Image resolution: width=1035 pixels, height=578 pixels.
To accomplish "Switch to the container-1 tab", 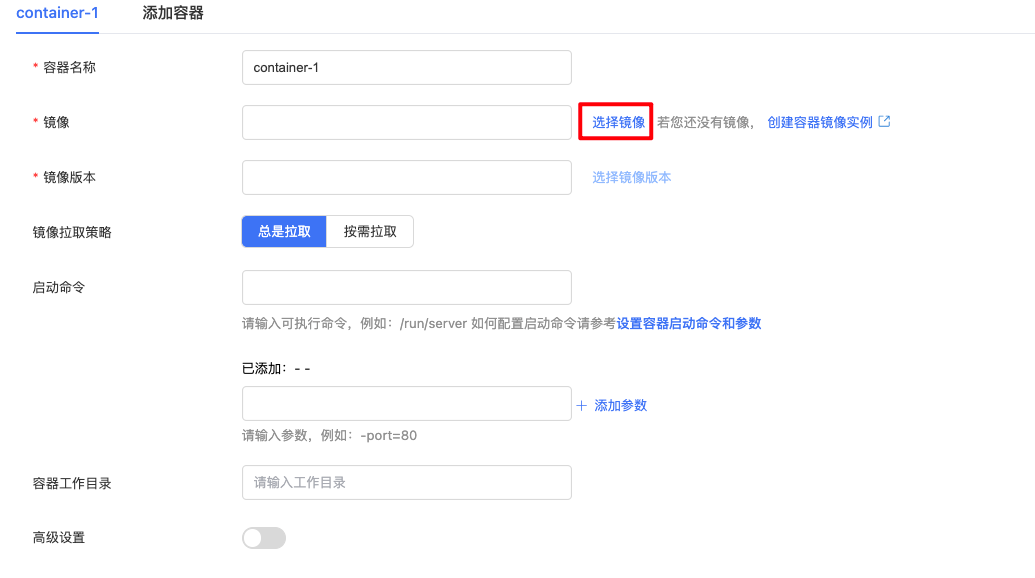I will coord(57,13).
